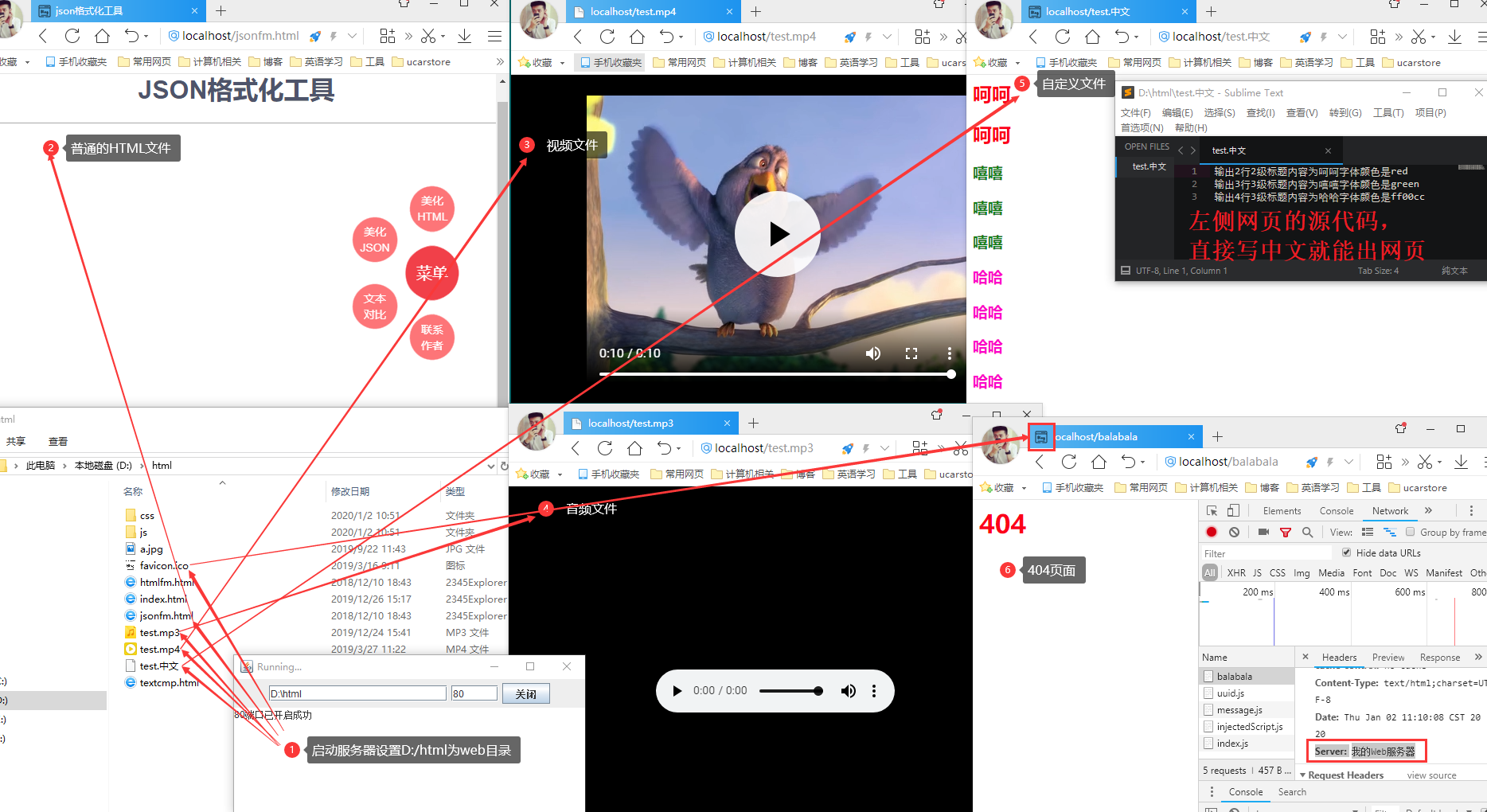Screen dimensions: 1487x812
Task: Open more options on the test.mp4 video player
Action: pyautogui.click(x=949, y=353)
